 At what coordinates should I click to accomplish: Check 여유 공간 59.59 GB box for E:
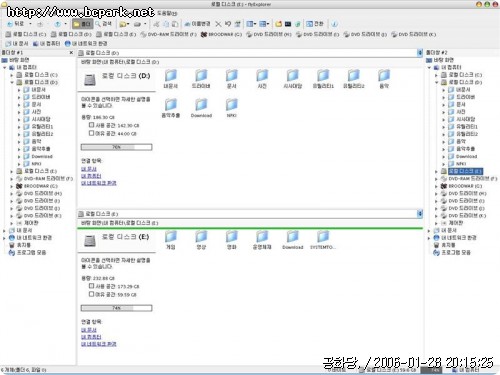(x=91, y=294)
